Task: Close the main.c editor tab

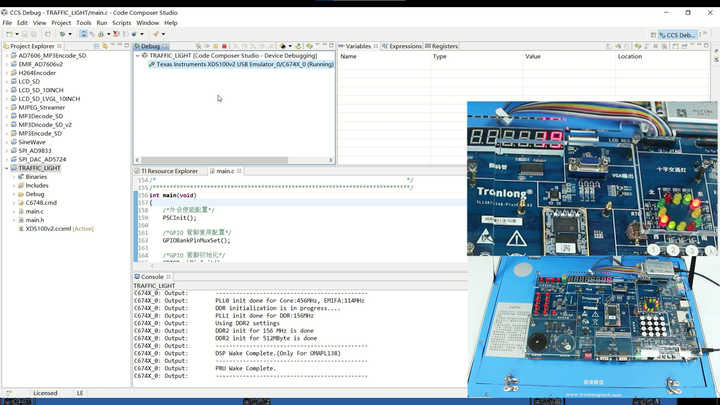Action: pos(240,171)
